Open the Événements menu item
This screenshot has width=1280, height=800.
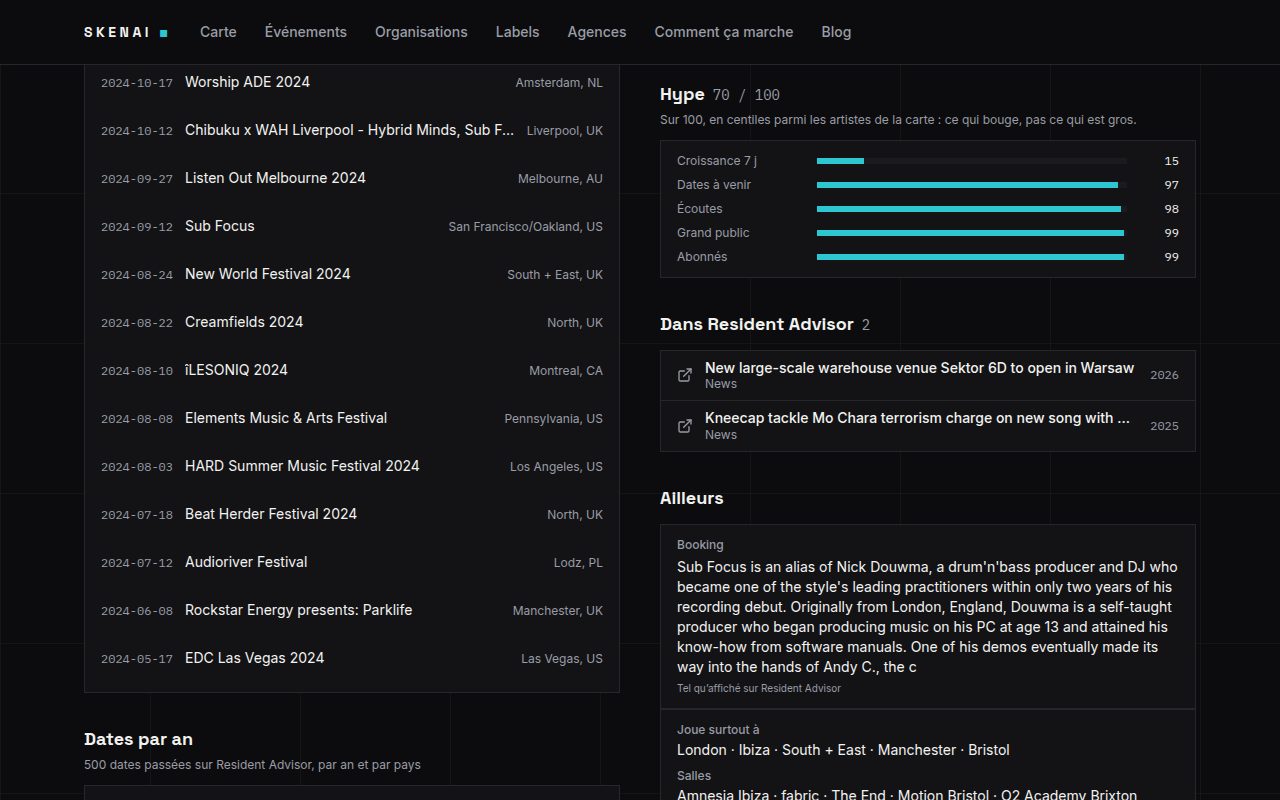(306, 32)
